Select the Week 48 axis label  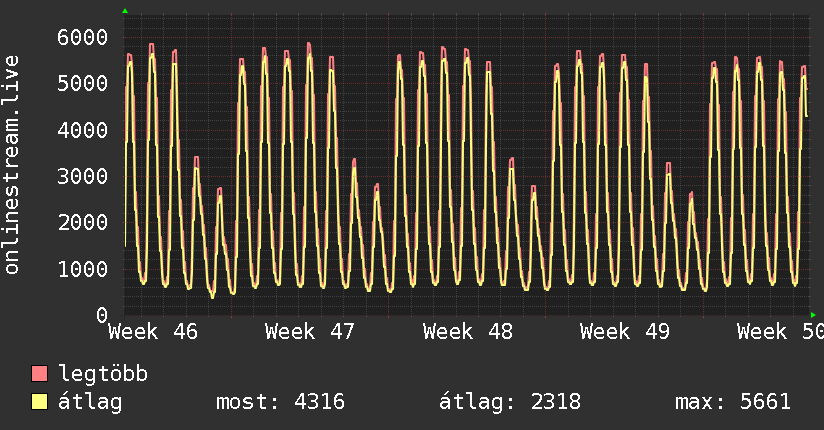pyautogui.click(x=467, y=332)
